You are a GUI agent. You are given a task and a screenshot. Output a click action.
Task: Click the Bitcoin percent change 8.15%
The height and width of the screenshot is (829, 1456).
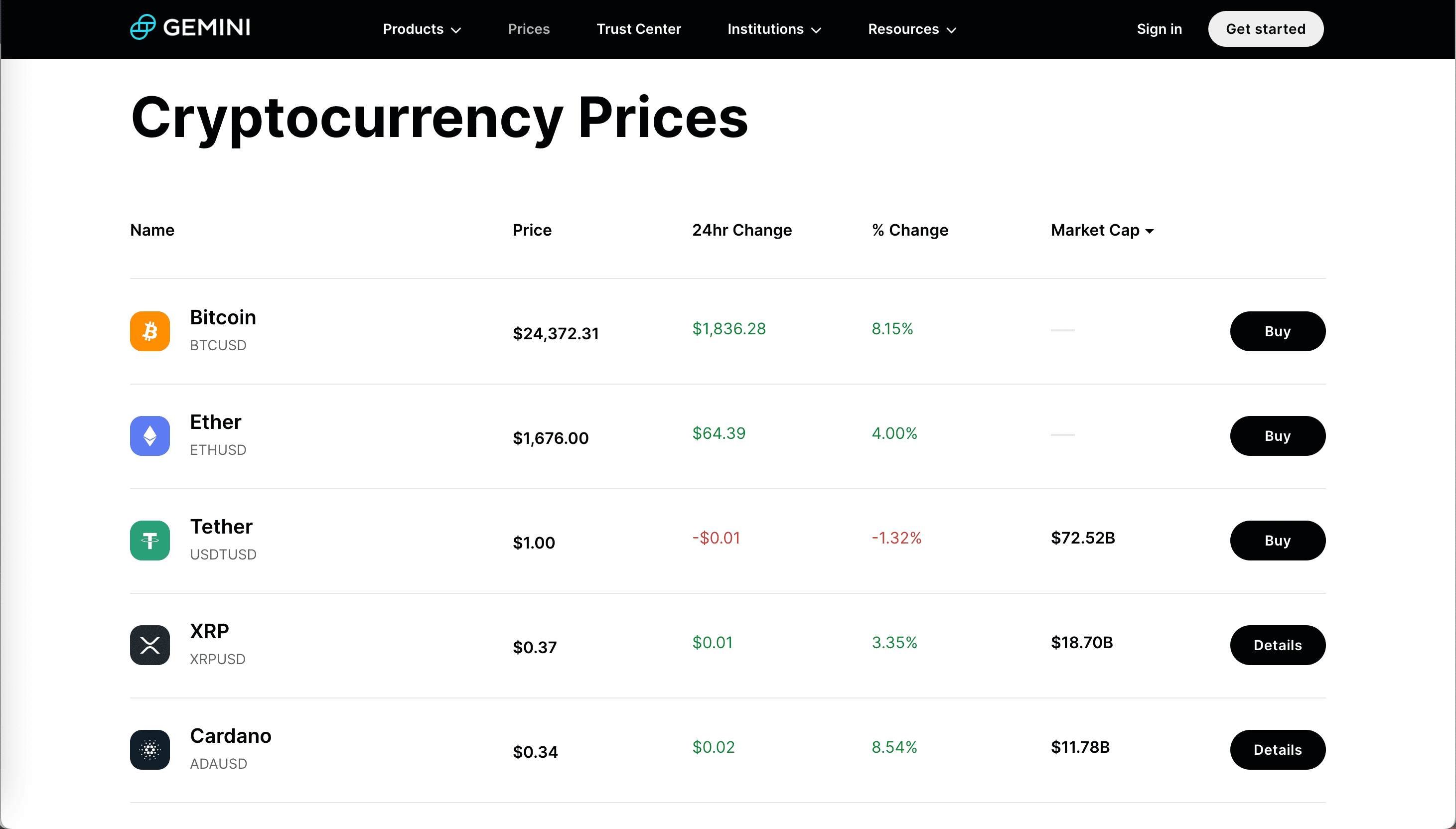click(892, 328)
